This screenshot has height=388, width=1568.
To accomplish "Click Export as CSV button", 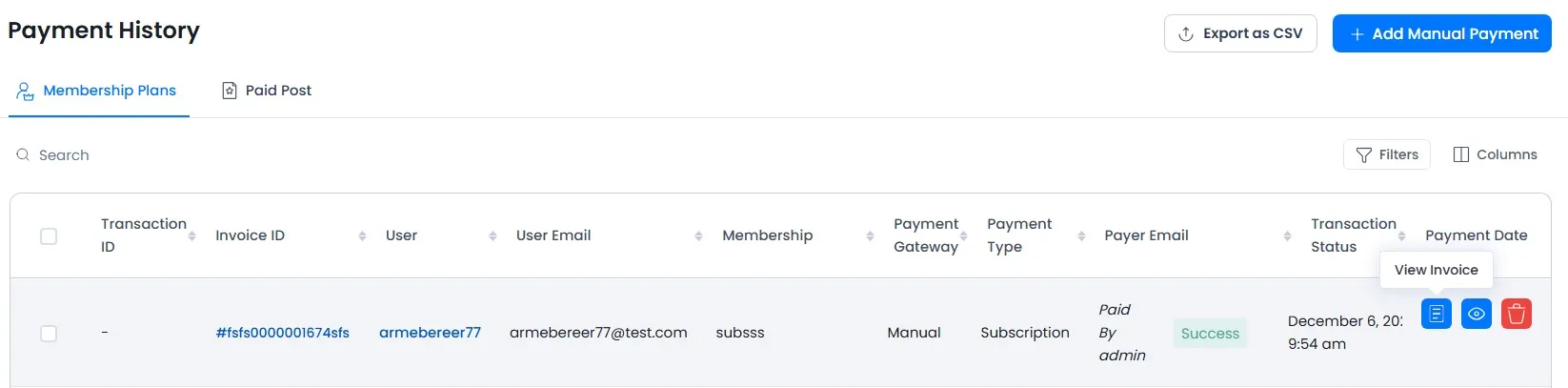I will click(1239, 33).
